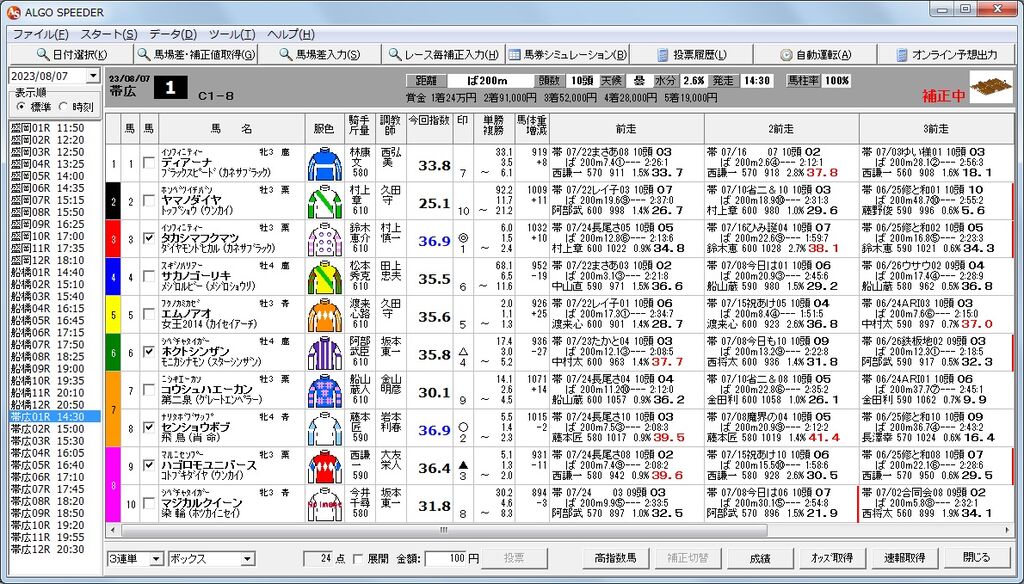Image resolution: width=1024 pixels, height=584 pixels.
Task: Select race 船橋01R 14:40 in the list
Action: point(55,272)
